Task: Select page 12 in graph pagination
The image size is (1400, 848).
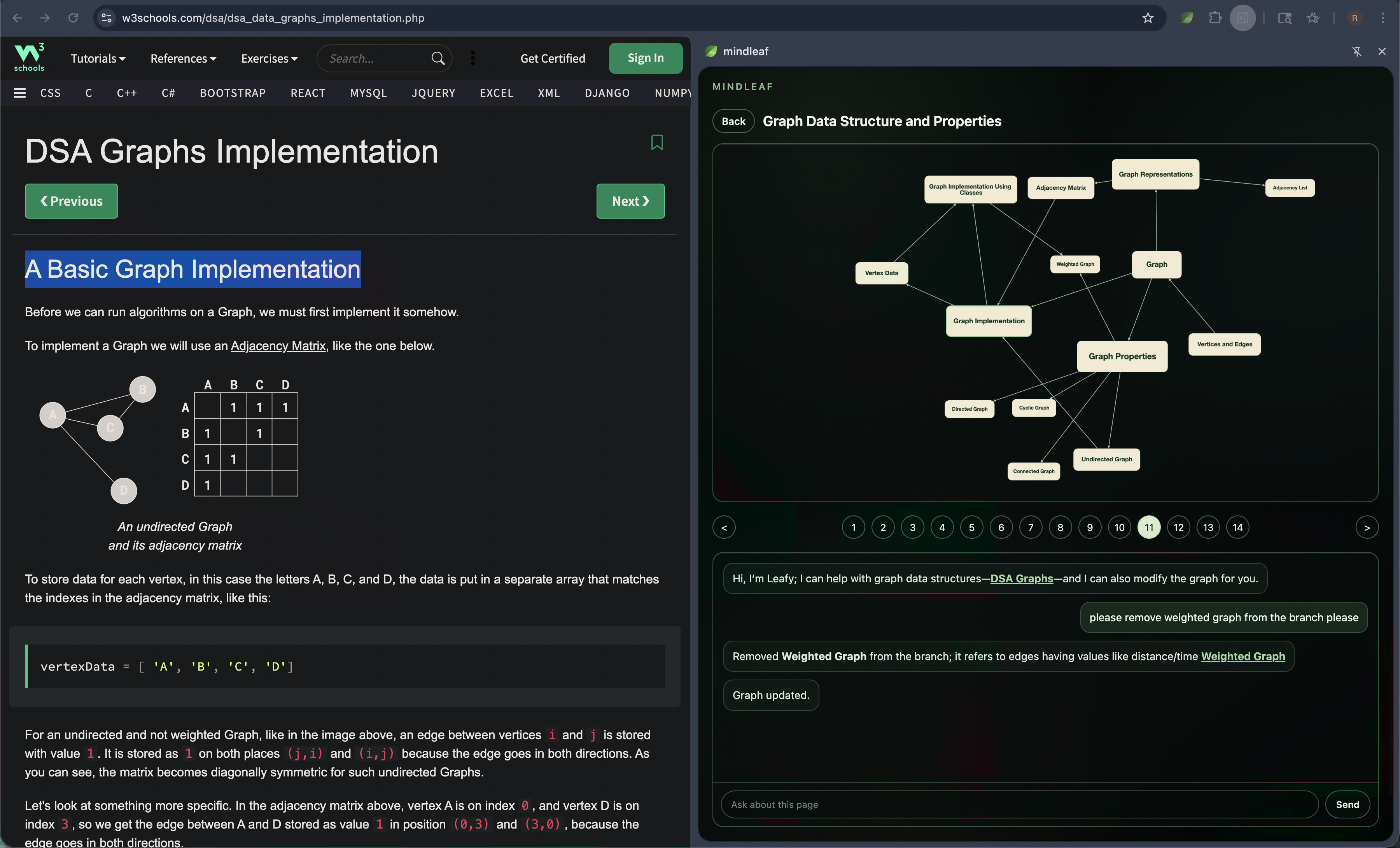Action: click(x=1178, y=527)
